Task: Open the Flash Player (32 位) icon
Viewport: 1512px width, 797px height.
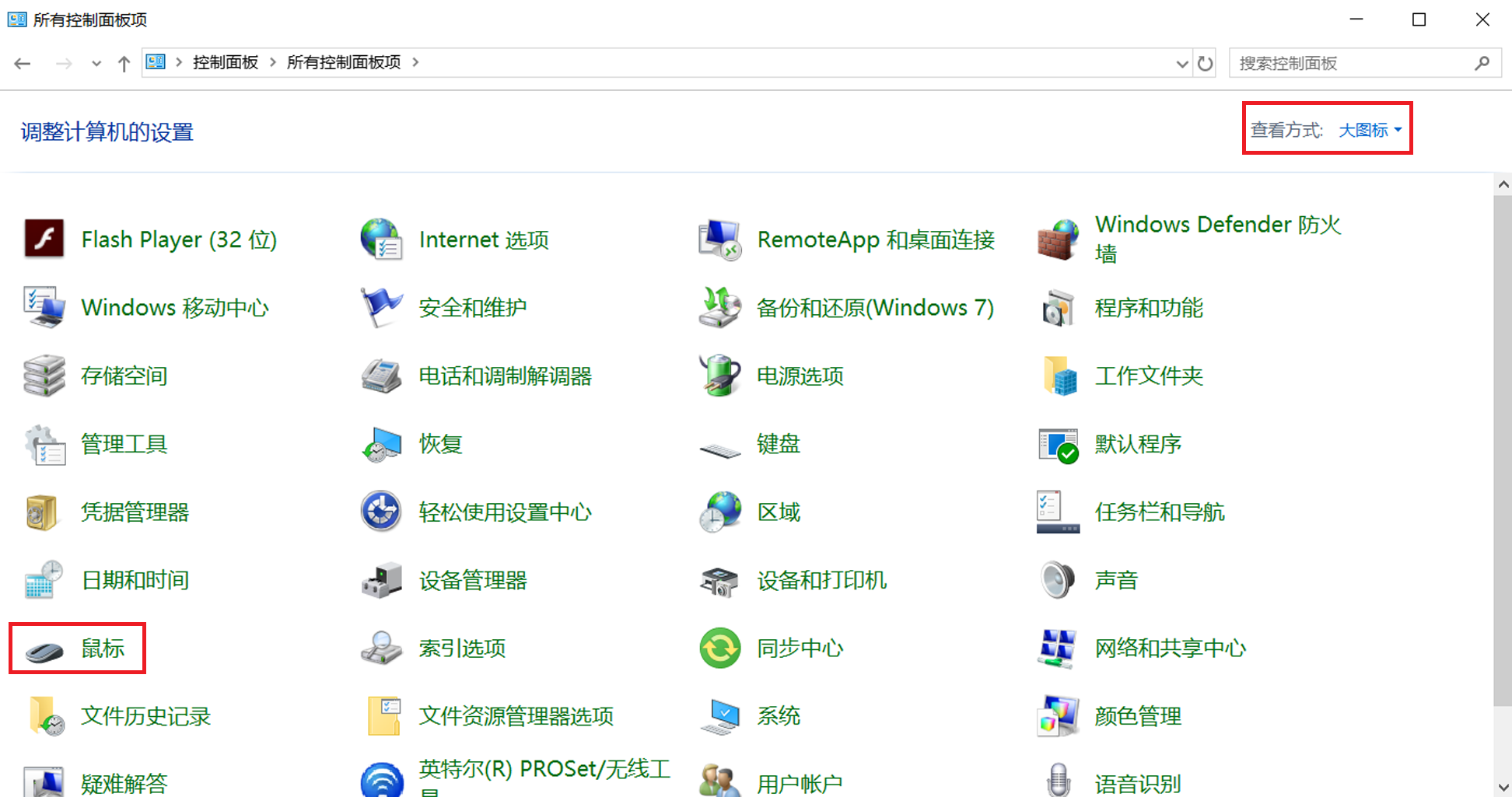Action: point(44,239)
